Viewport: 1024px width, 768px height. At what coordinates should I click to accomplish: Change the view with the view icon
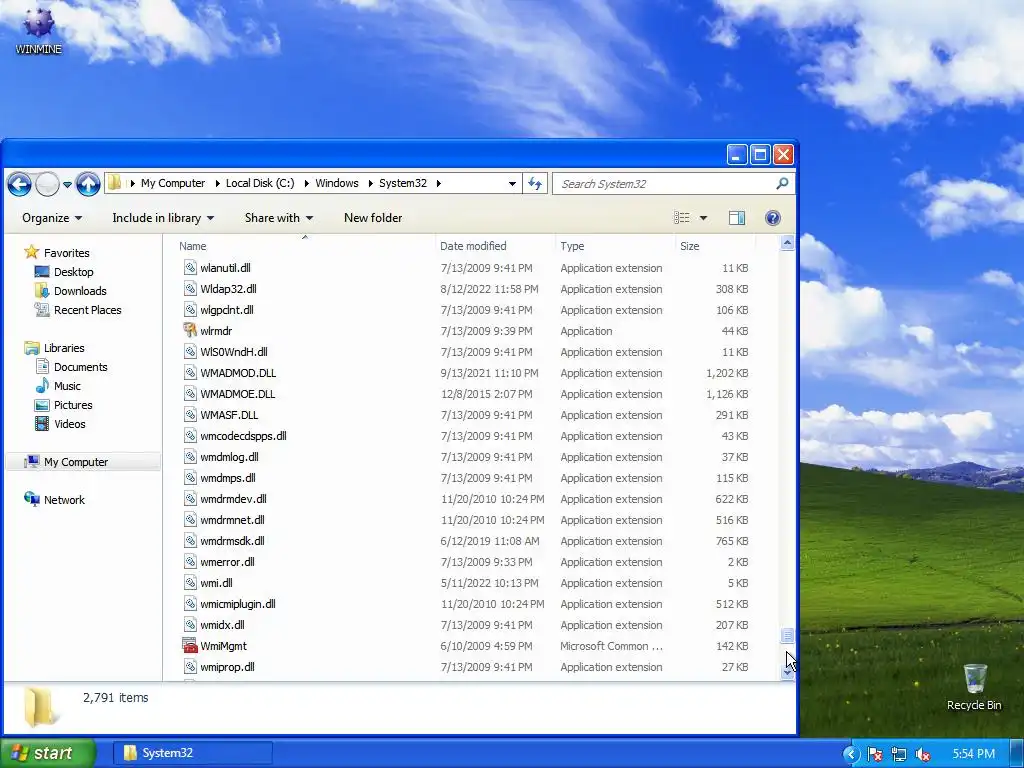(682, 218)
